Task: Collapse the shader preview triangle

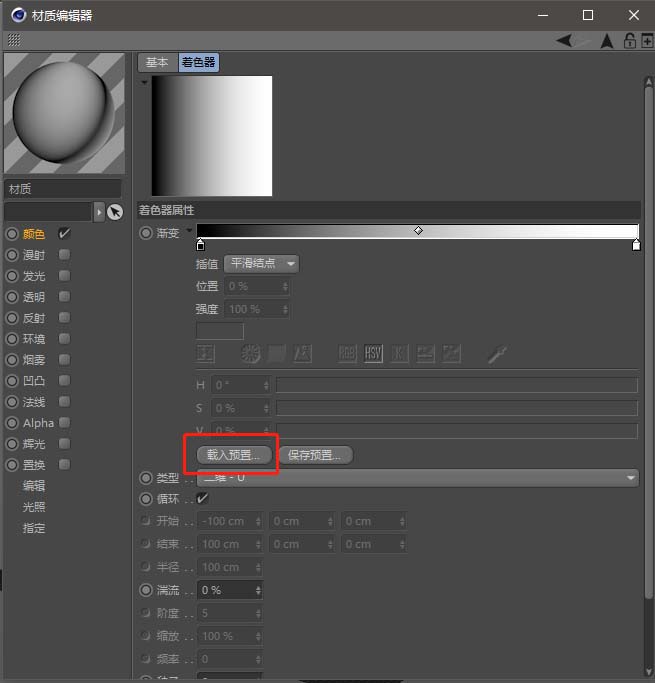Action: (144, 82)
